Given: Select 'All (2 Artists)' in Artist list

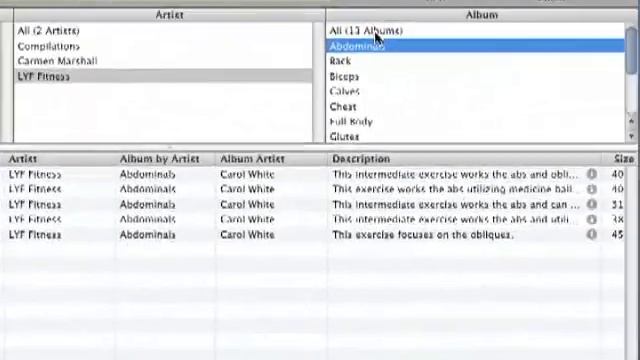Looking at the screenshot, I should coord(163,31).
